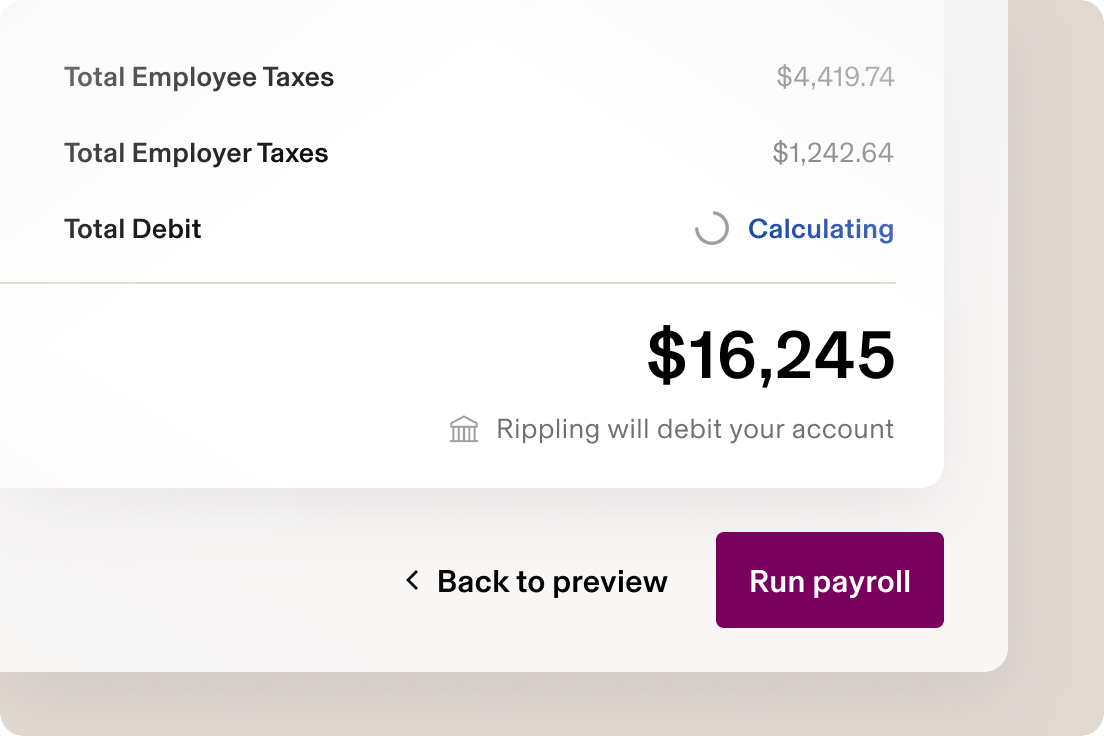Click the Run payroll button
Image resolution: width=1104 pixels, height=736 pixels.
pos(829,580)
